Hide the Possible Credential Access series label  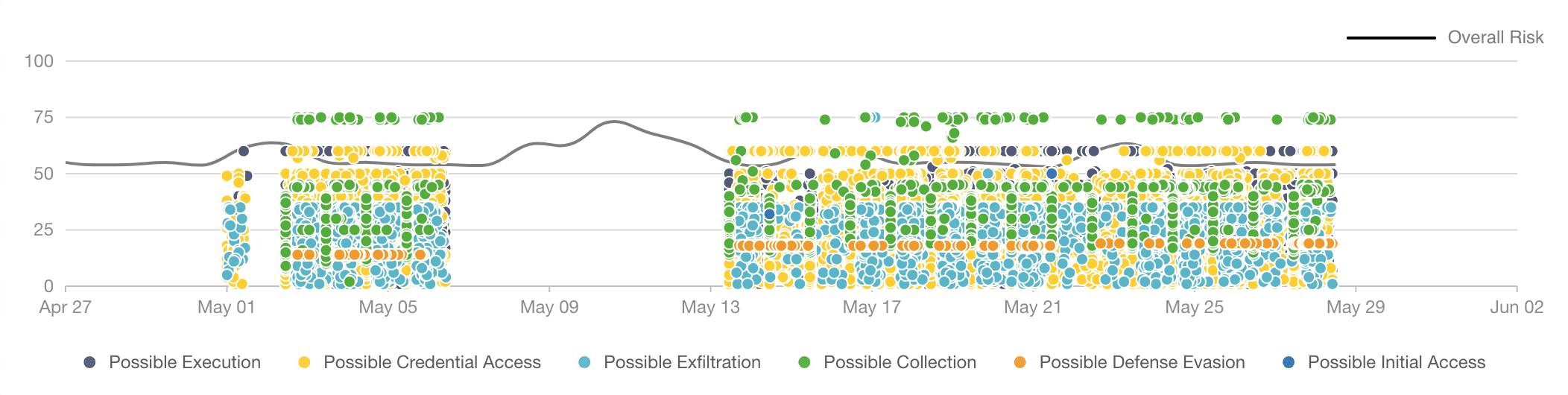(x=432, y=362)
